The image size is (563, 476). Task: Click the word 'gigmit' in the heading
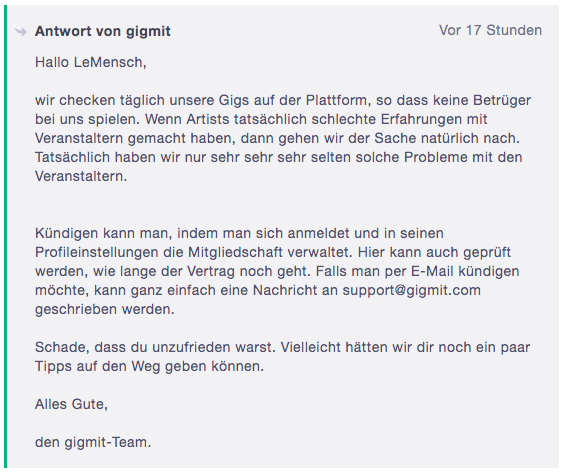[148, 32]
